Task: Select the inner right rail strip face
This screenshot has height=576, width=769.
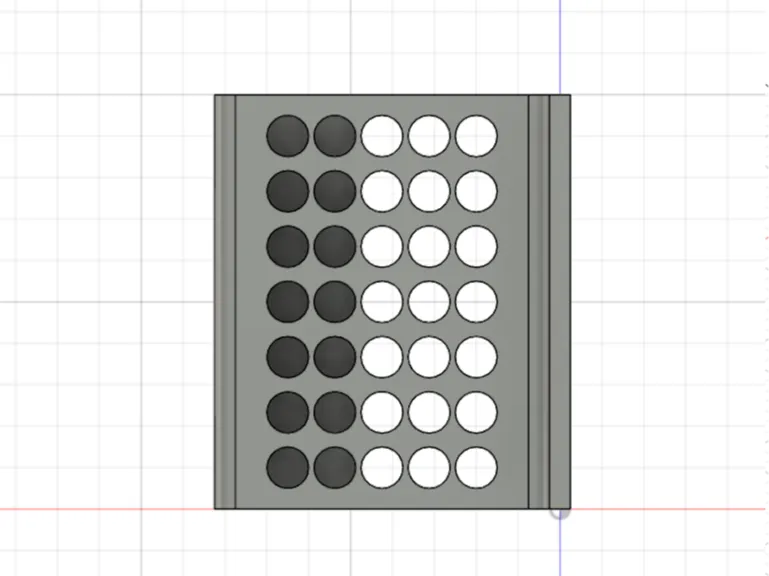Action: pos(539,302)
